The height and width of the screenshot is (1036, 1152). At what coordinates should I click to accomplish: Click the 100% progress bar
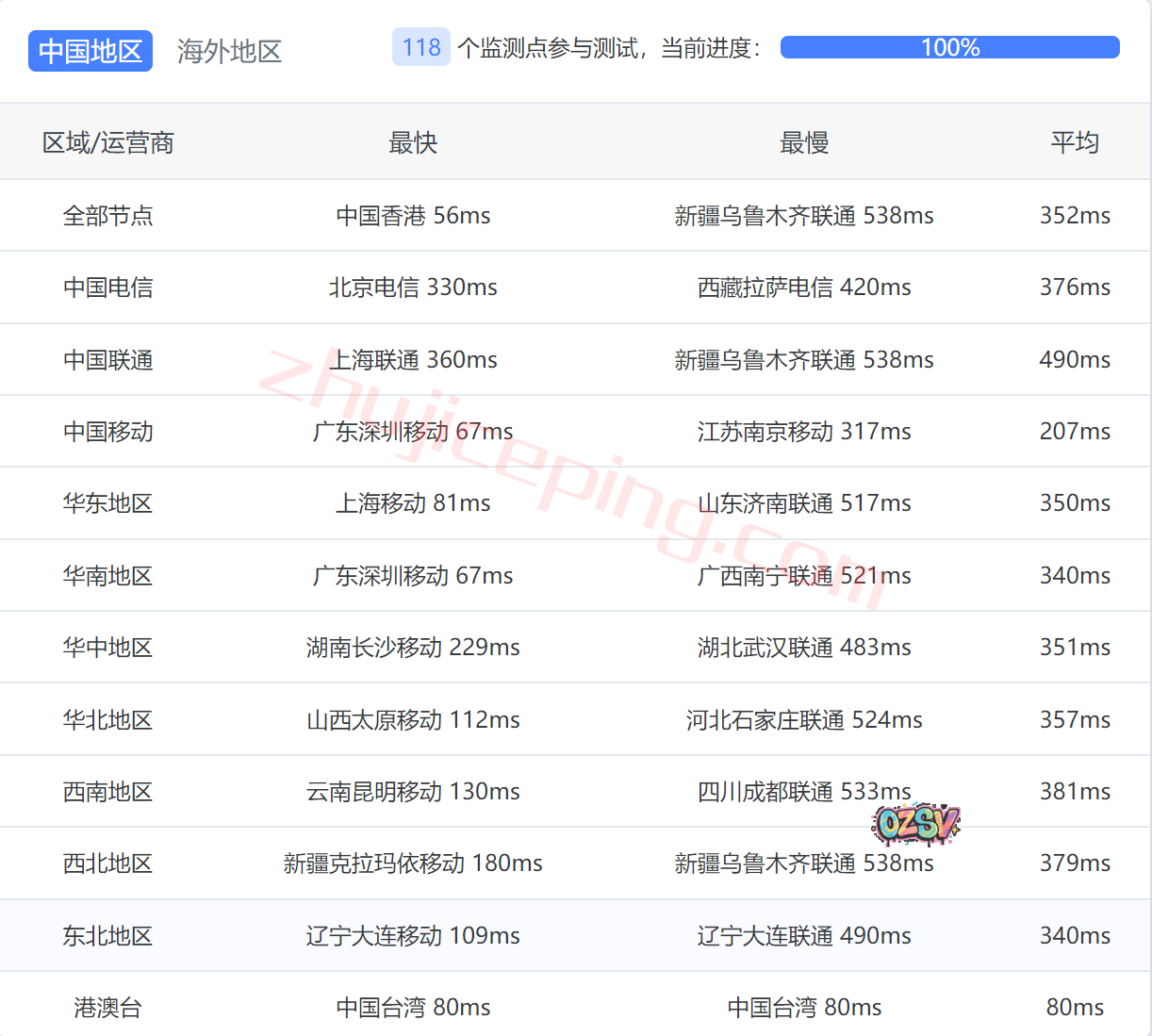[949, 47]
